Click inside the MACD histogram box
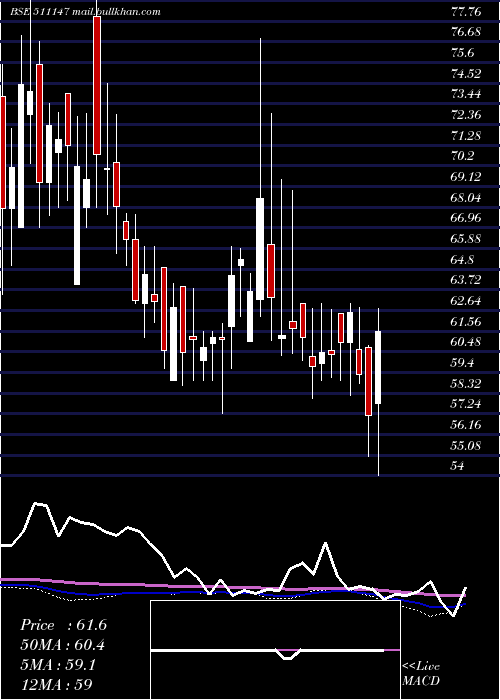The height and width of the screenshot is (700, 500). tap(275, 650)
